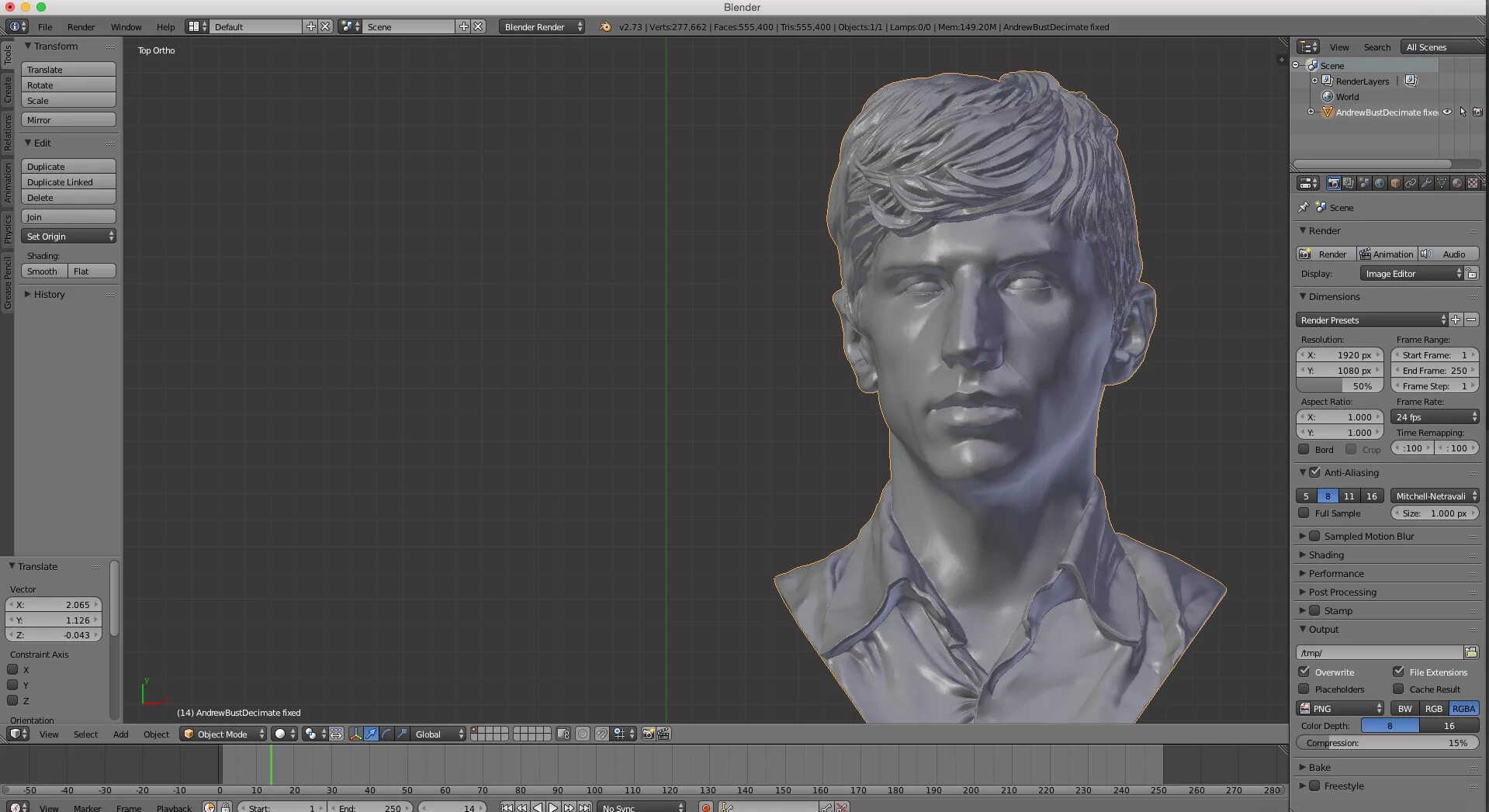Open the Object Mode dropdown
1489x812 pixels.
click(x=223, y=734)
